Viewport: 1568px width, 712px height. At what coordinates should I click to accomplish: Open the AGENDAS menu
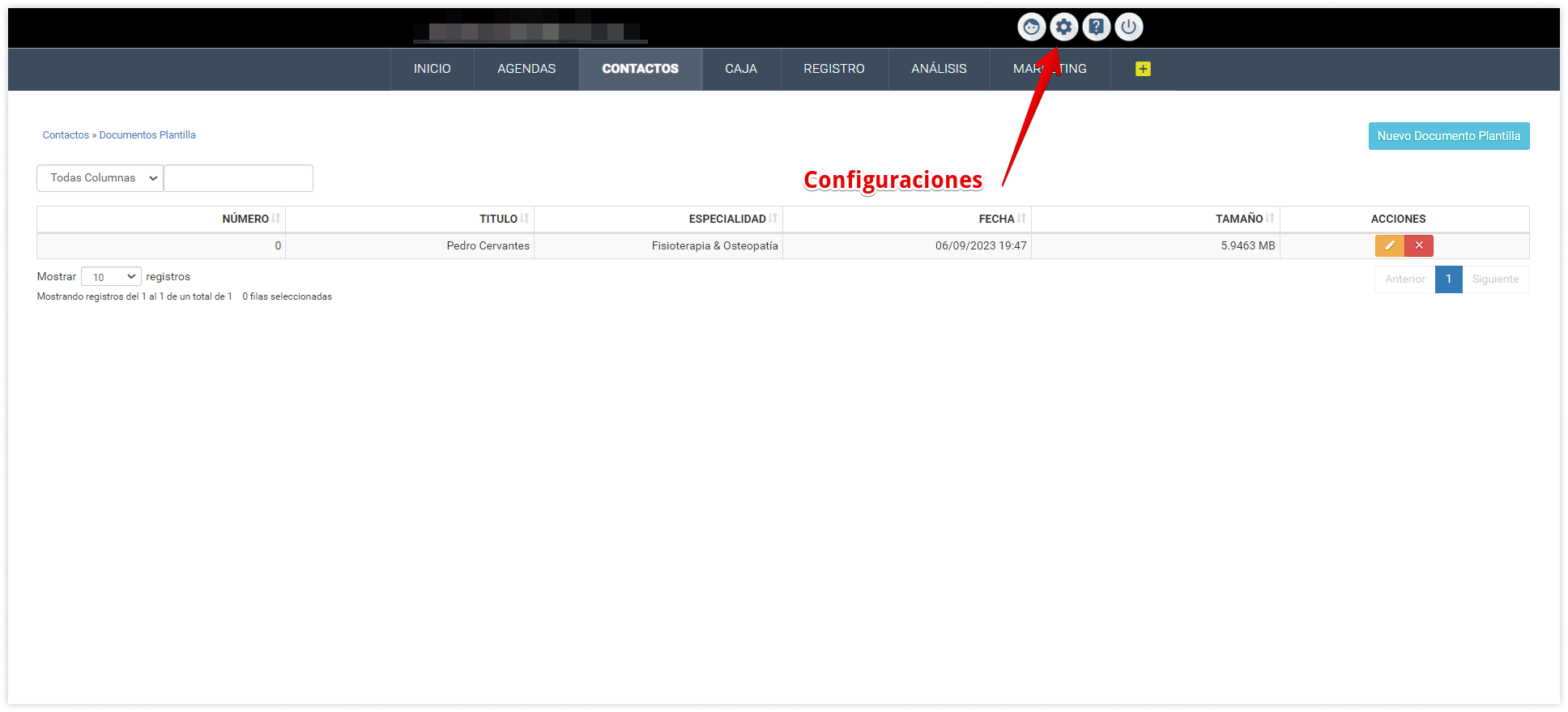click(526, 69)
